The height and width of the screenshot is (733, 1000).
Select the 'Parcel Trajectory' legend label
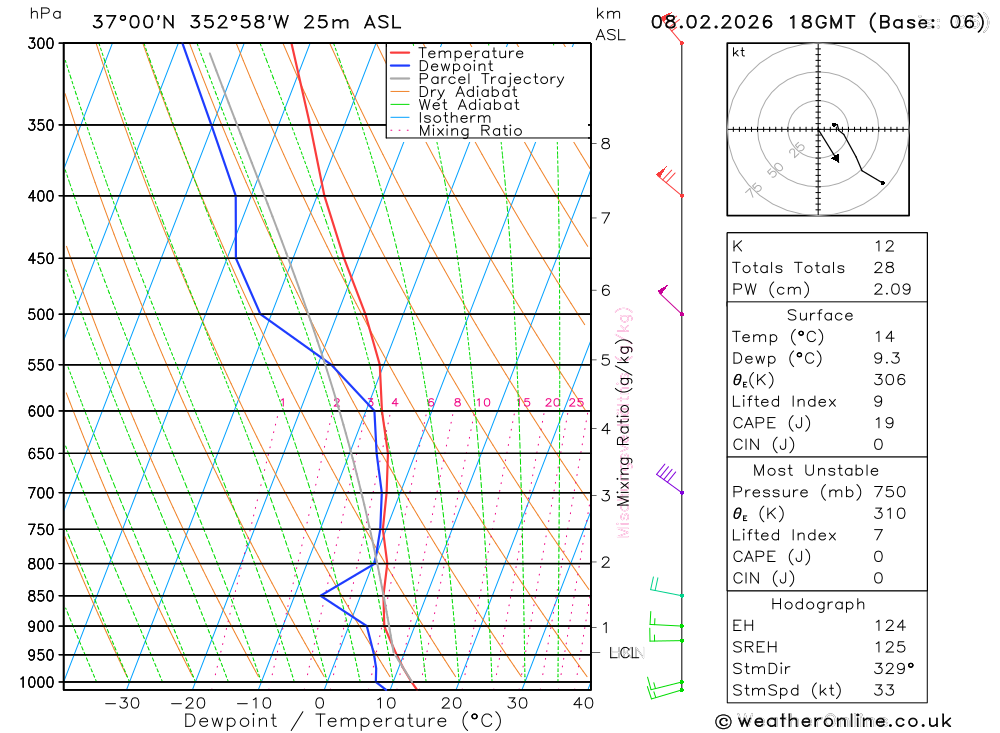tap(491, 79)
